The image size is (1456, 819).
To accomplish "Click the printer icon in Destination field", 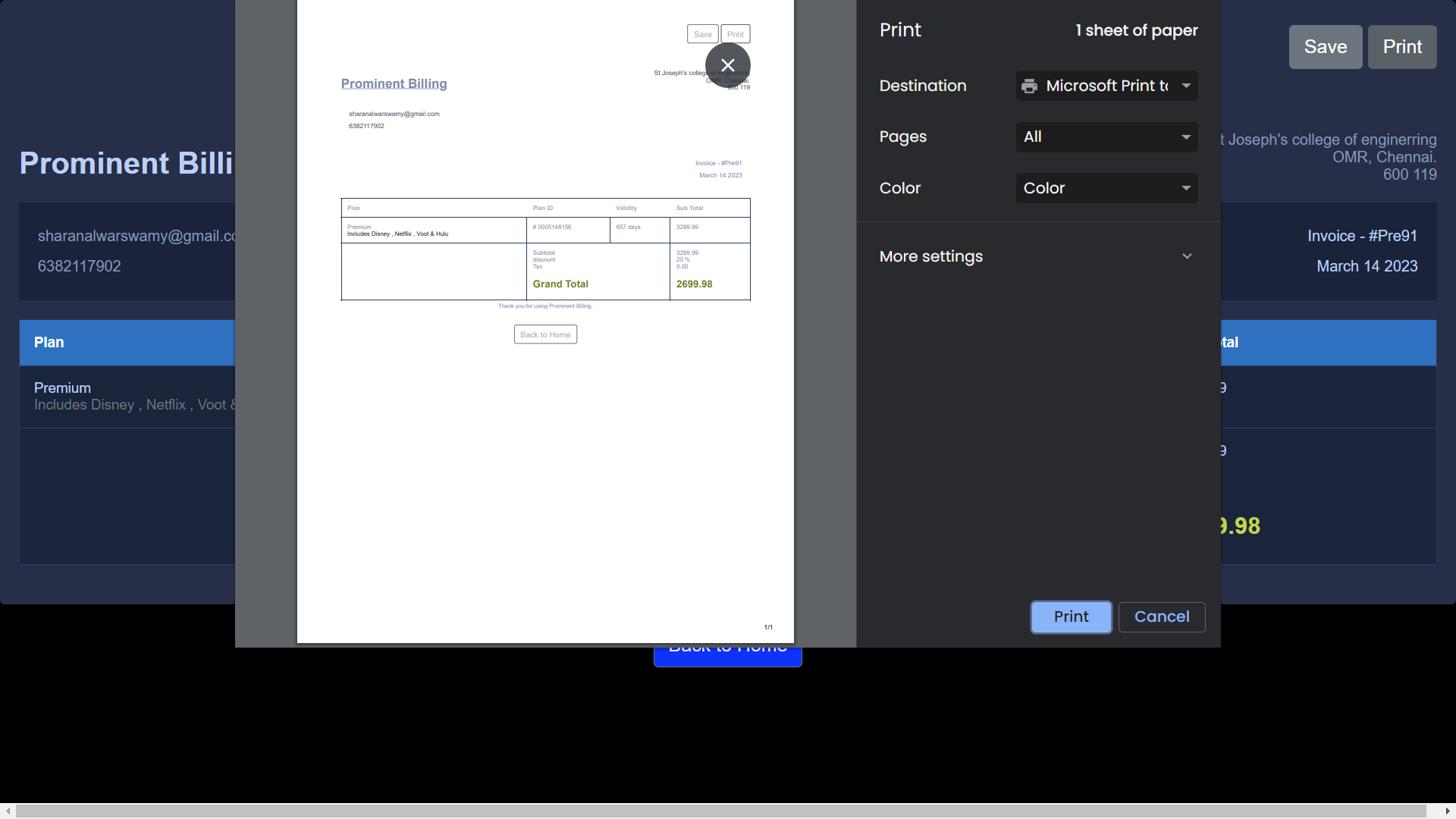I will (x=1029, y=86).
